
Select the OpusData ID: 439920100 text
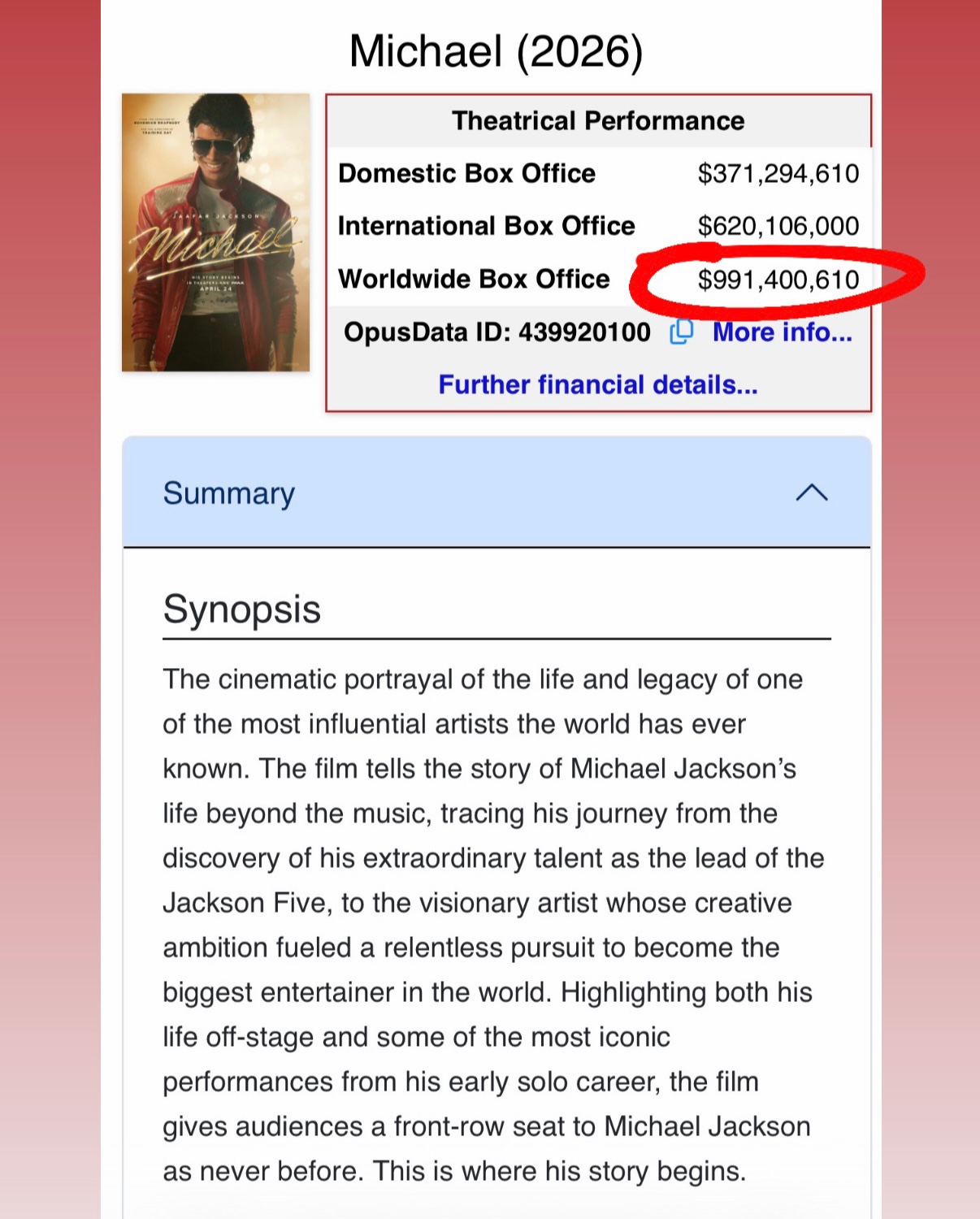coord(497,332)
